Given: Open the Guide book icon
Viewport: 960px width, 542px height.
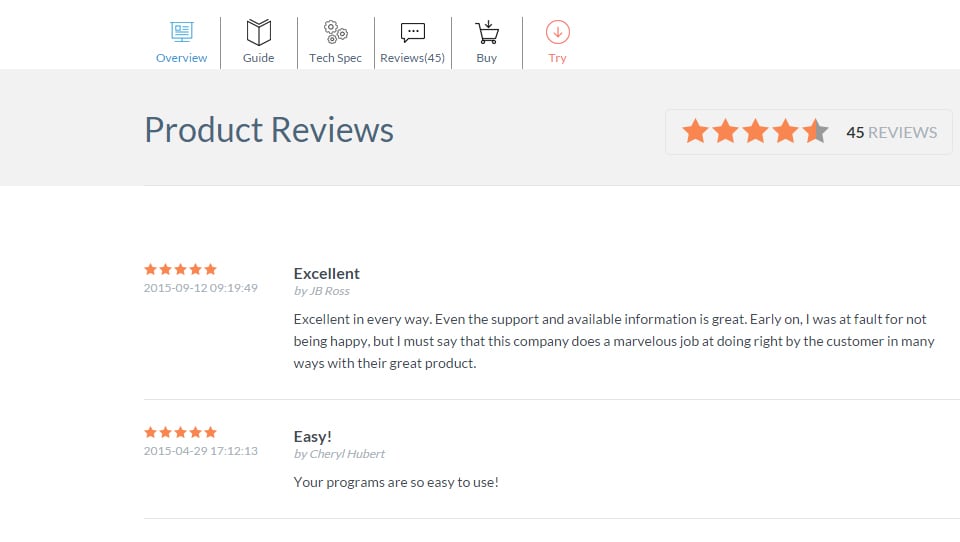Looking at the screenshot, I should point(259,32).
